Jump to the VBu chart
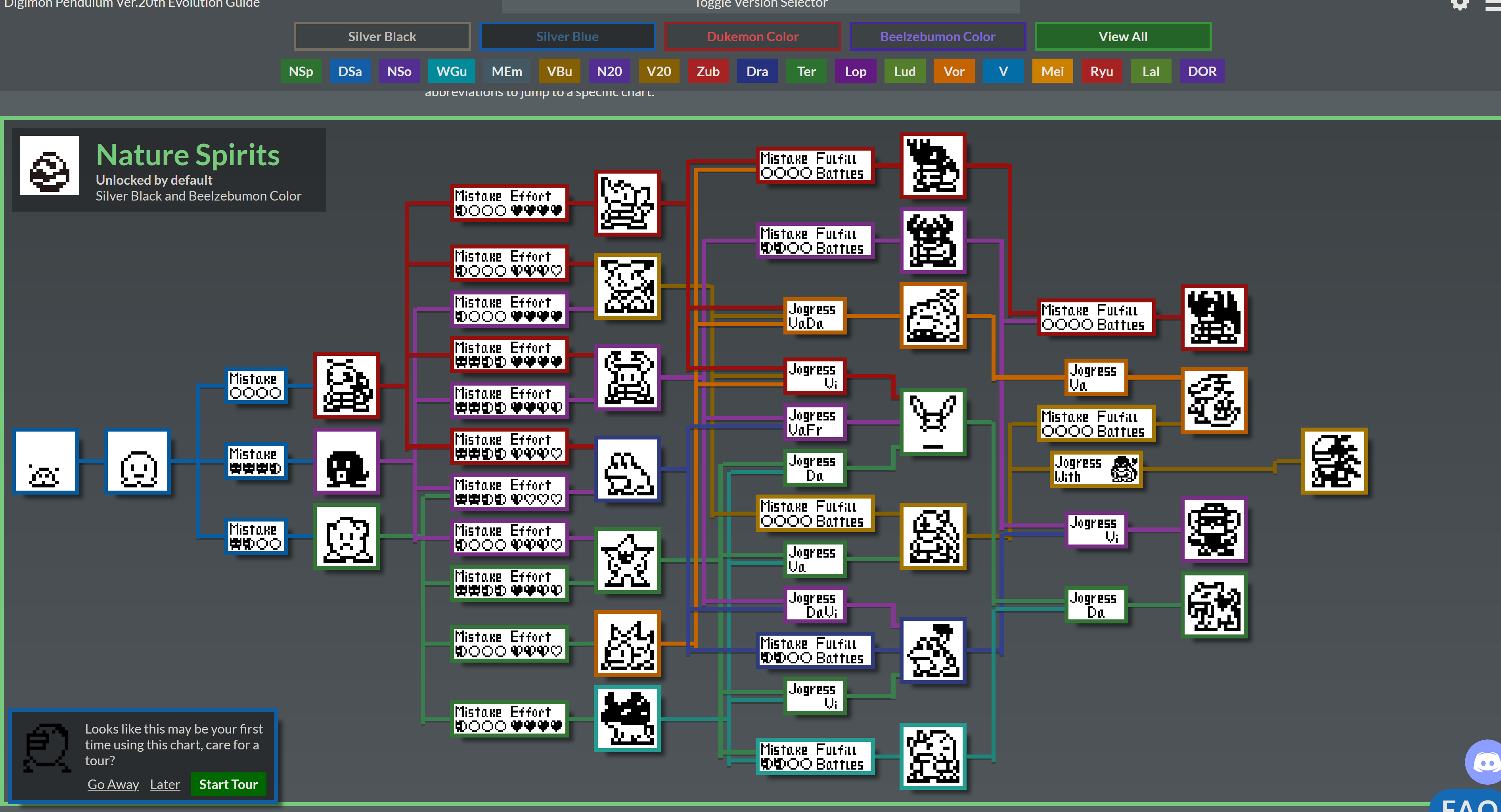1501x812 pixels. (559, 71)
